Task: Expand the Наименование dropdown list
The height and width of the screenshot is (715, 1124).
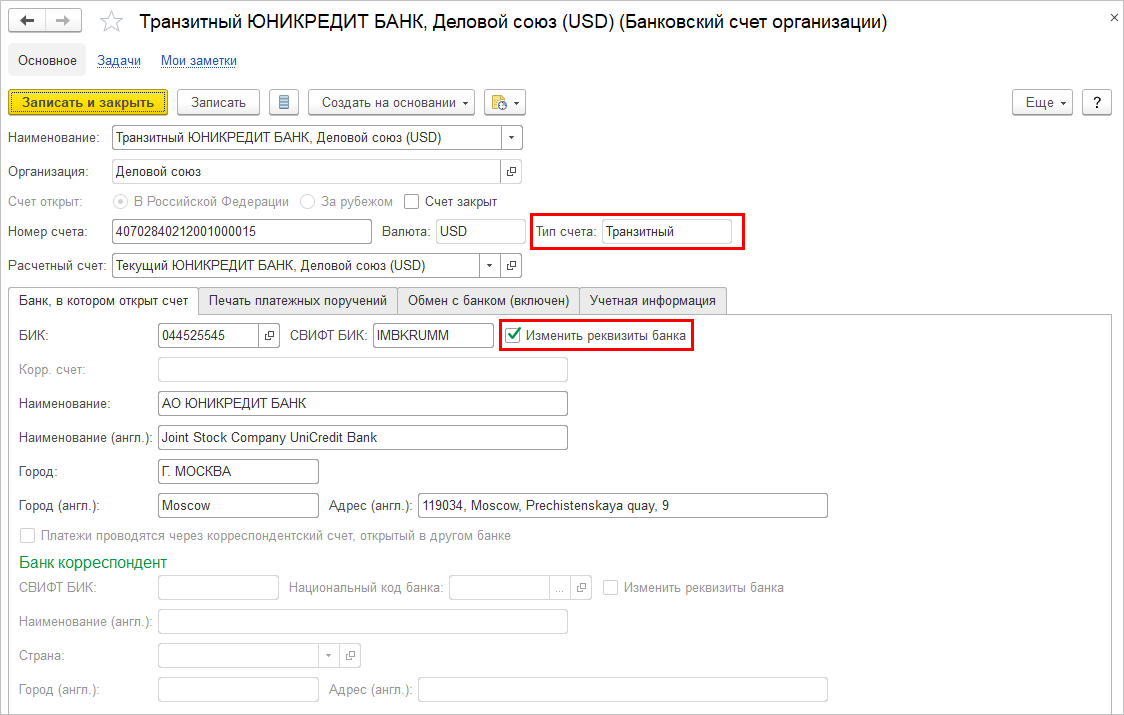Action: tap(512, 138)
